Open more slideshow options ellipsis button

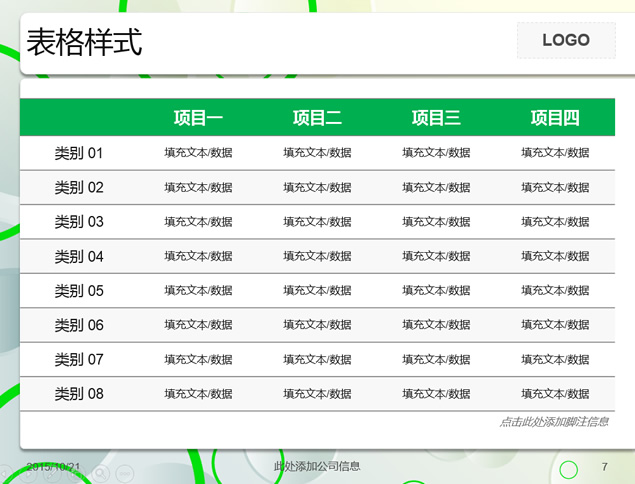124,473
